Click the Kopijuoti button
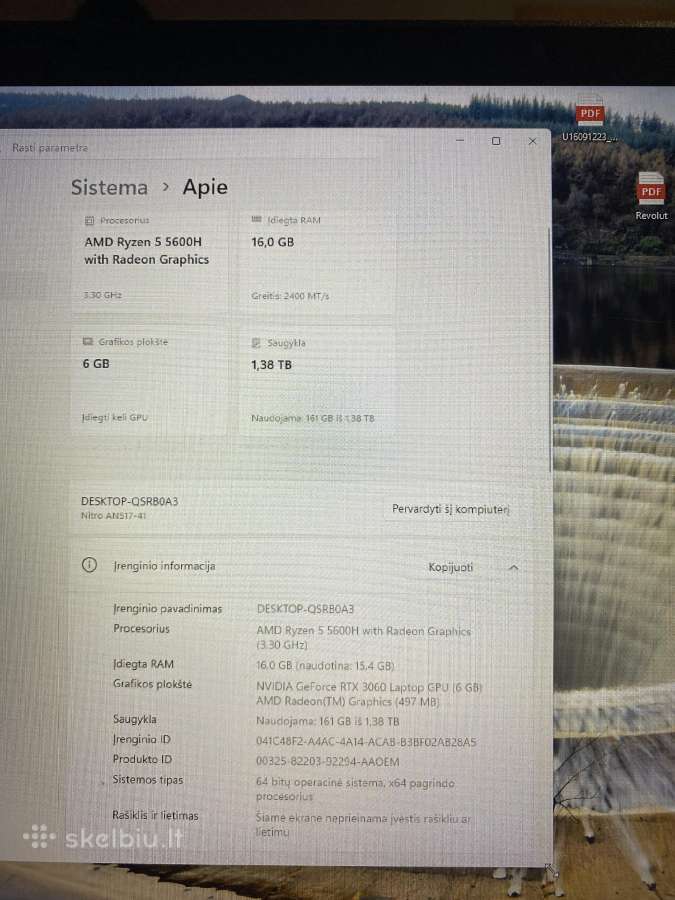Image resolution: width=675 pixels, height=900 pixels. click(x=451, y=567)
